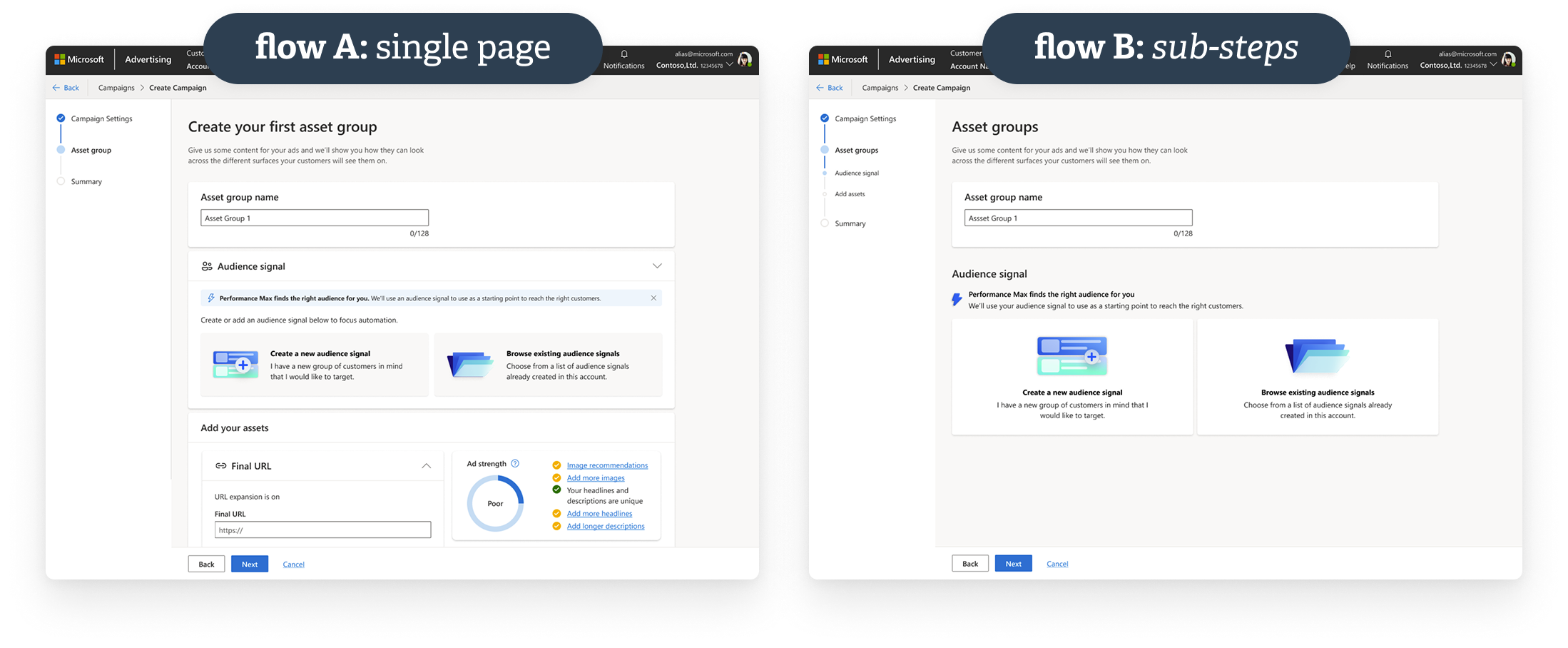The image size is (1568, 648).
Task: Click Create new audience signal illustration, flow B
Action: 1072,356
